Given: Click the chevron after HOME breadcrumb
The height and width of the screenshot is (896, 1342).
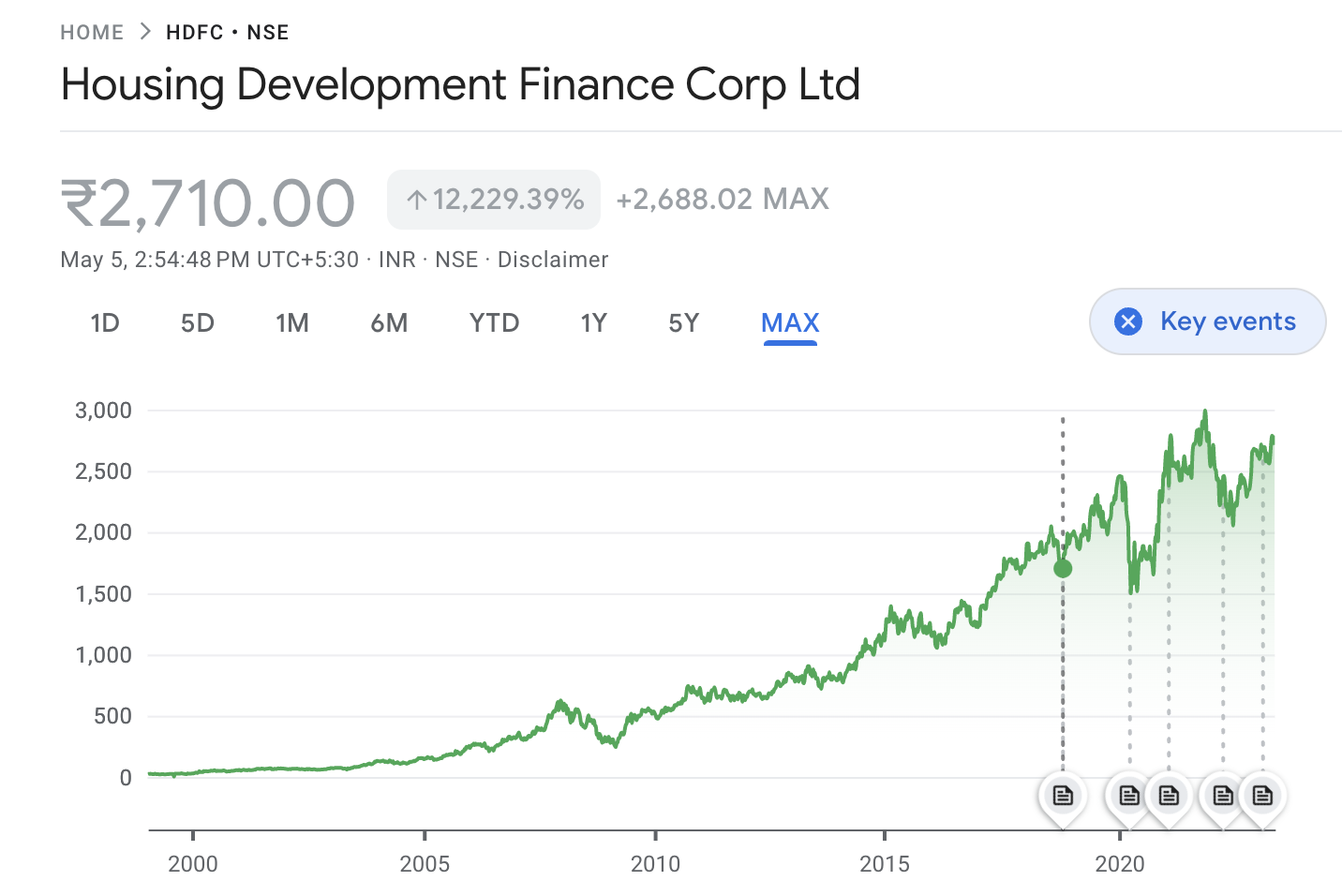Looking at the screenshot, I should pos(144,31).
